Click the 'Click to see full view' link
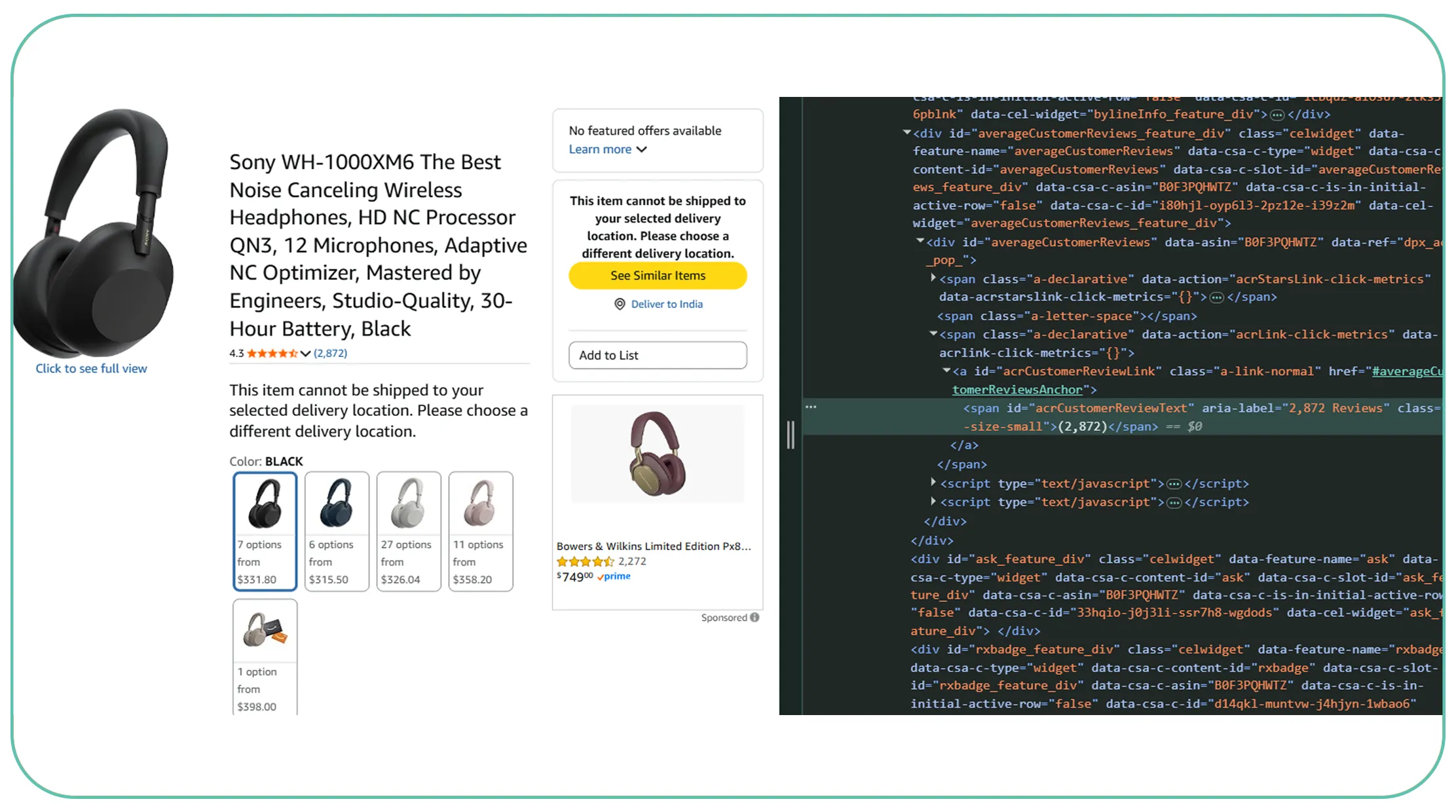This screenshot has height=812, width=1456. coord(91,369)
